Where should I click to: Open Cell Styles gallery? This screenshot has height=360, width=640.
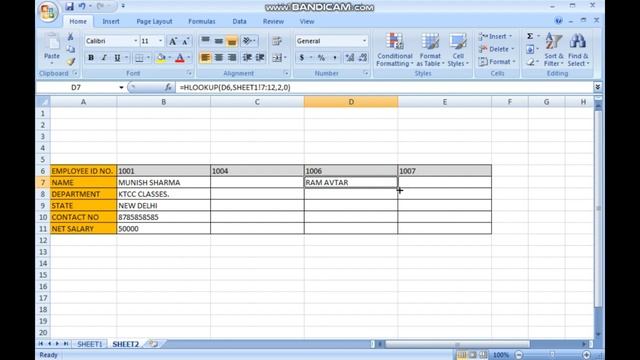(458, 50)
